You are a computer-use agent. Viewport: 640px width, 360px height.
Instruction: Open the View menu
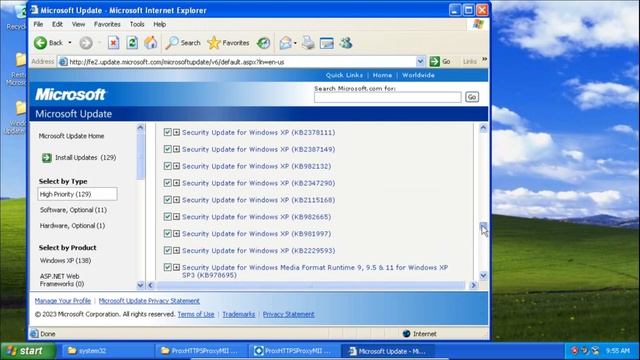[x=78, y=24]
